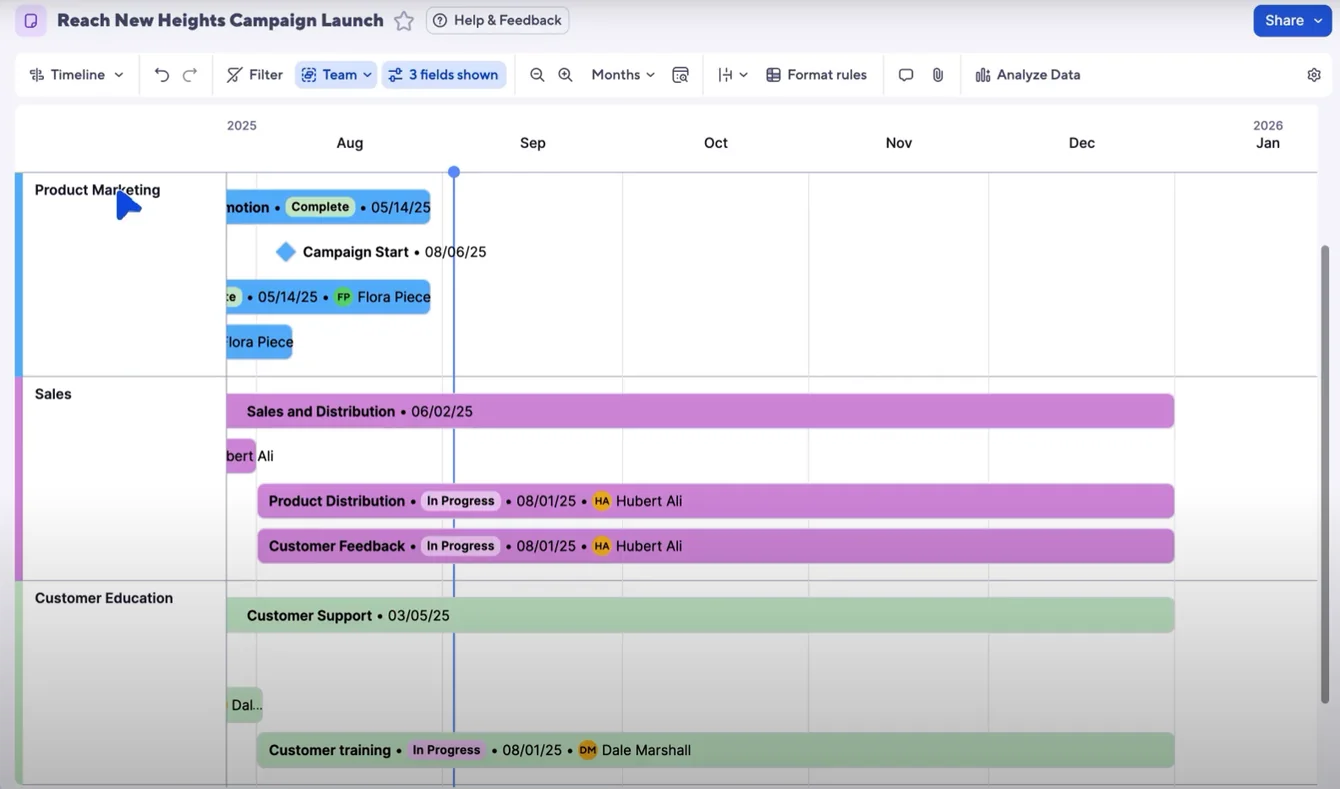Image resolution: width=1340 pixels, height=789 pixels.
Task: Open the row spacing layout dropdown
Action: point(733,75)
